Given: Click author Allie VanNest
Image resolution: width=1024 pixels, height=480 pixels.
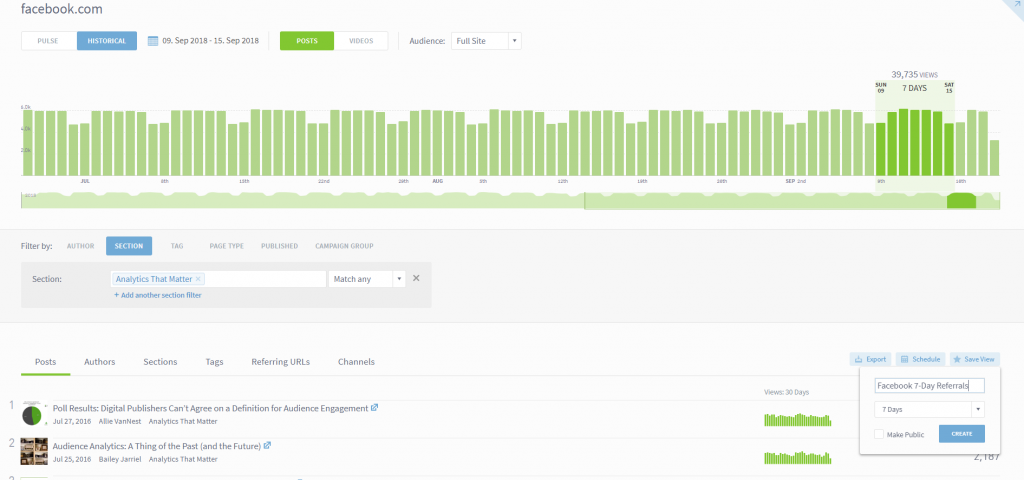Looking at the screenshot, I should tap(120, 421).
